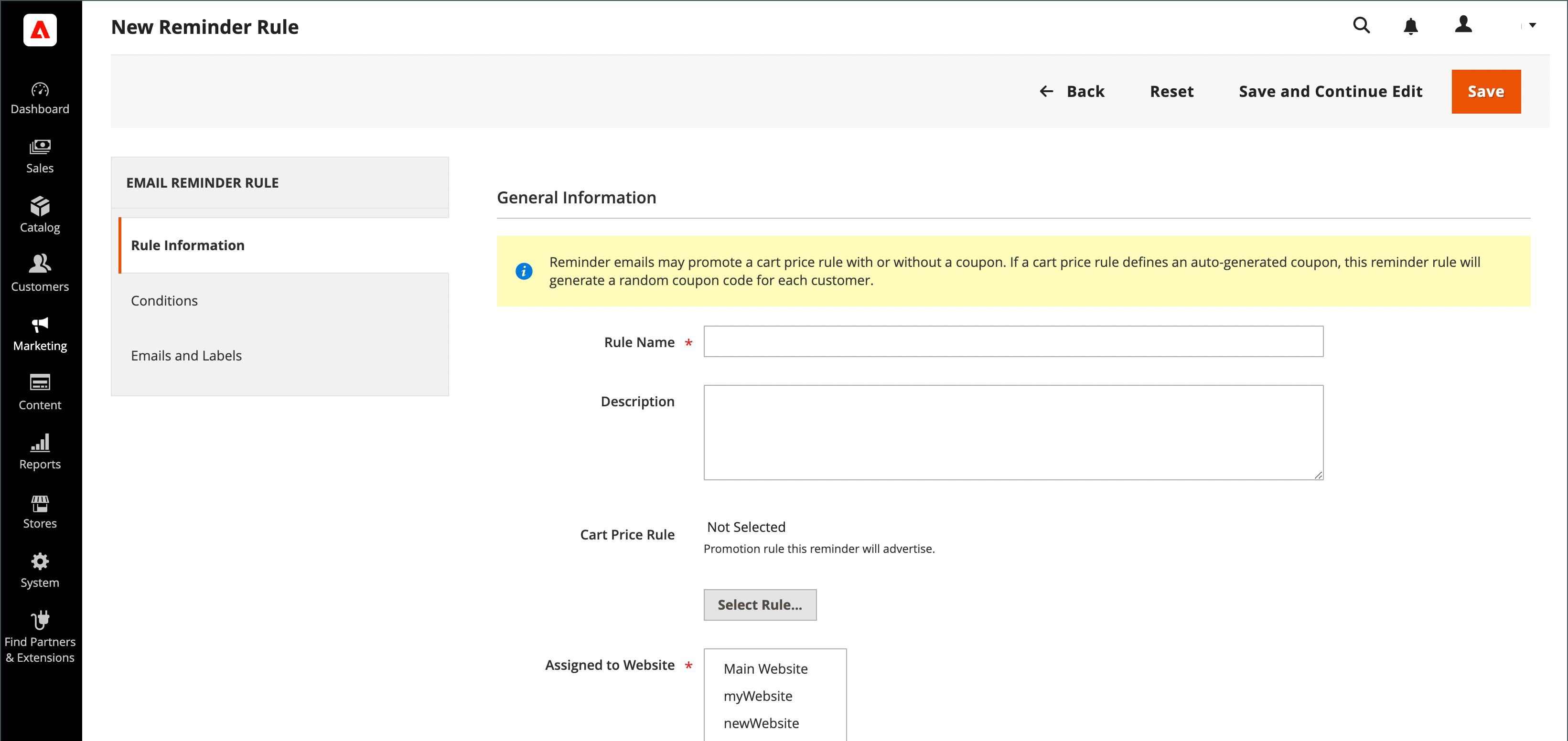The image size is (1568, 741).
Task: Open the Sales menu icon
Action: point(40,148)
